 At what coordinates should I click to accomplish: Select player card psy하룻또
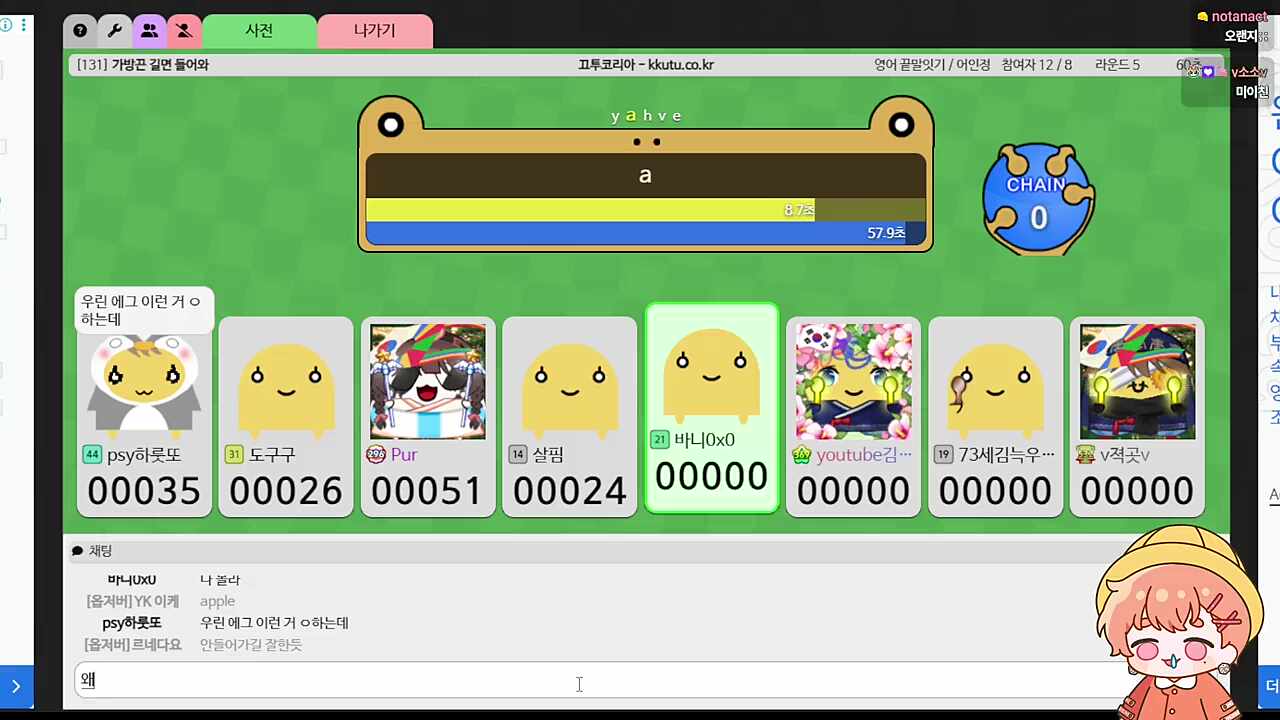click(x=144, y=417)
